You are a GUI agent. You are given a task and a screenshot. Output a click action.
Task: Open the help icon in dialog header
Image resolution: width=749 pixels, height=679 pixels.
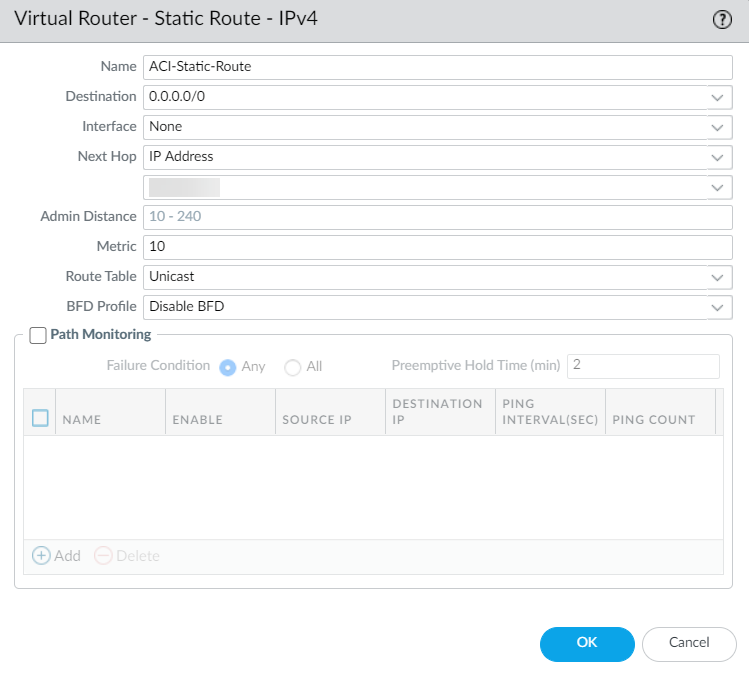pyautogui.click(x=722, y=20)
